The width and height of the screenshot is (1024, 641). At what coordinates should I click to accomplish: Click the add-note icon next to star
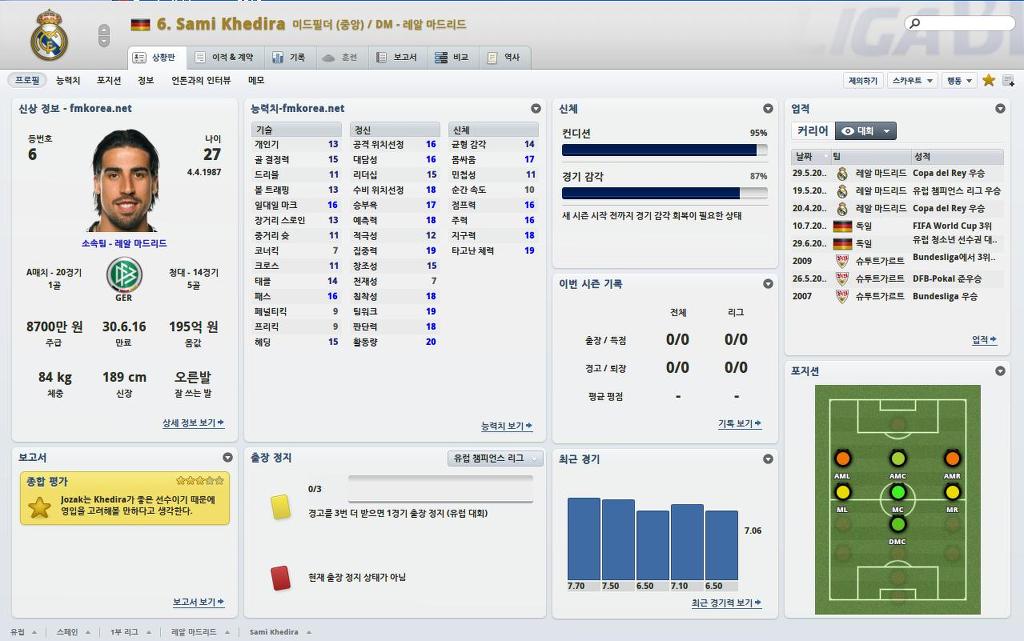point(1008,80)
